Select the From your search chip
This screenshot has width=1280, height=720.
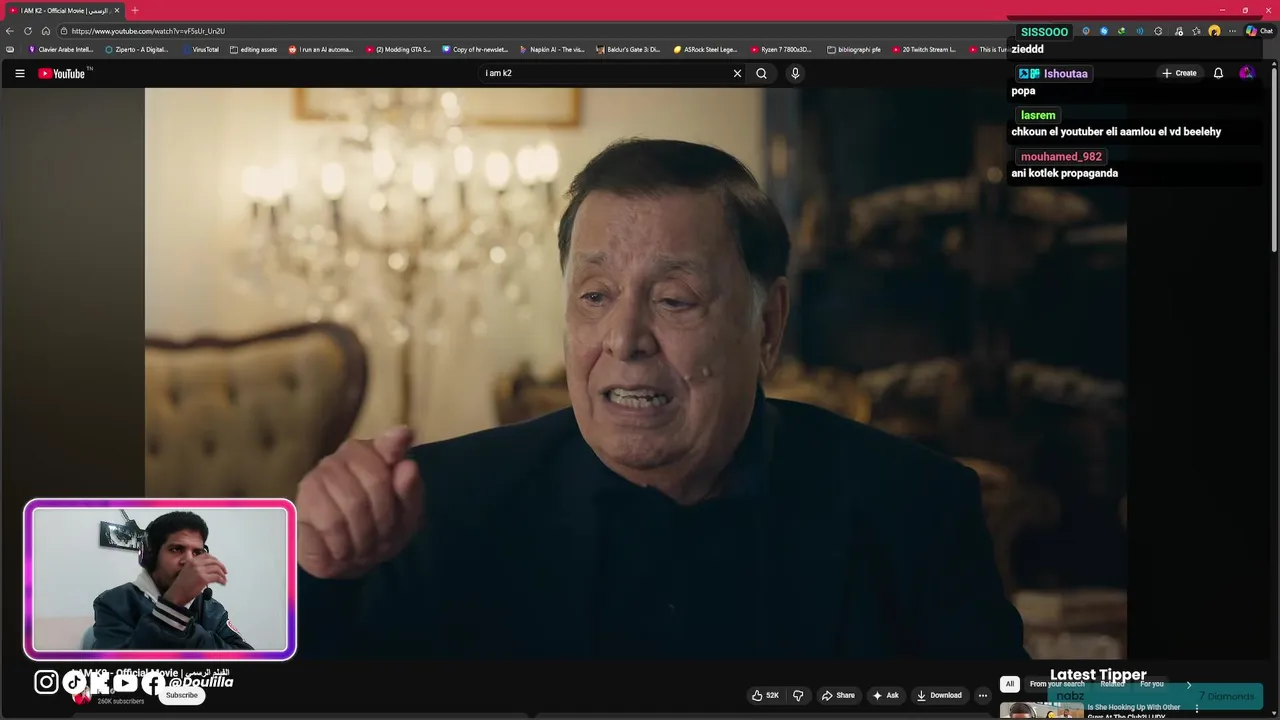pyautogui.click(x=1057, y=684)
